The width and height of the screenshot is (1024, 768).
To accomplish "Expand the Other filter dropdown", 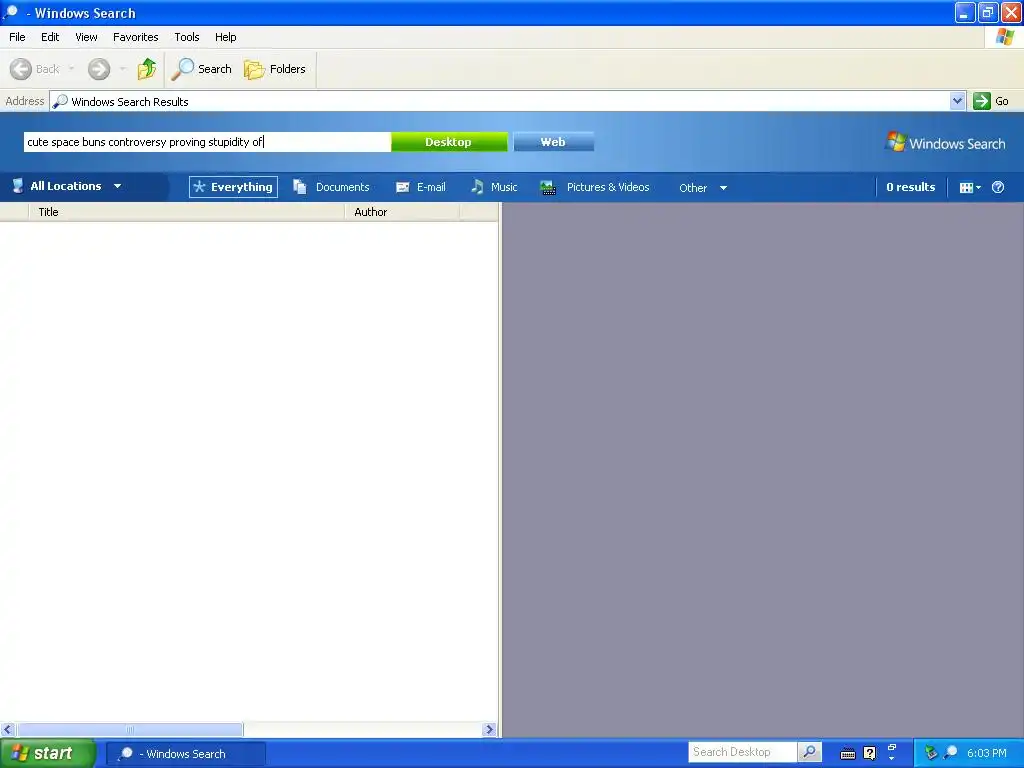I will (x=703, y=188).
